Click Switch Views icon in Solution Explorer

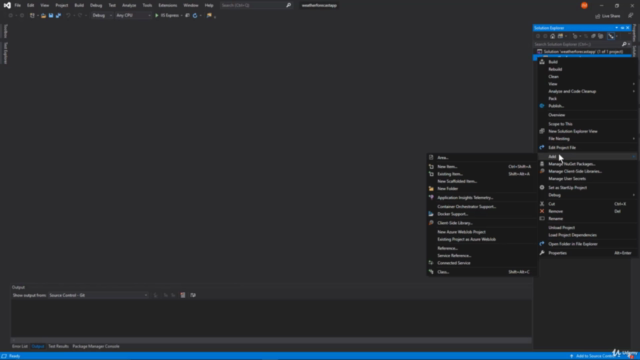[560, 36]
